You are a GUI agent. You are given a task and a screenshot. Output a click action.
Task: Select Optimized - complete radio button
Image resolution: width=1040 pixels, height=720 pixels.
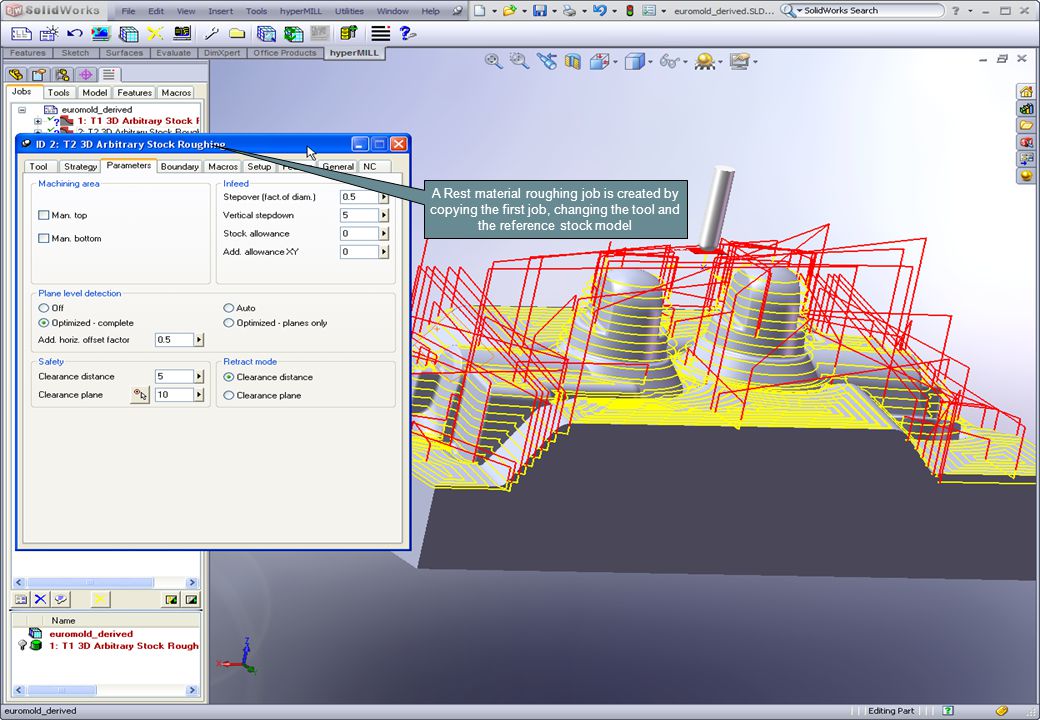tap(44, 323)
